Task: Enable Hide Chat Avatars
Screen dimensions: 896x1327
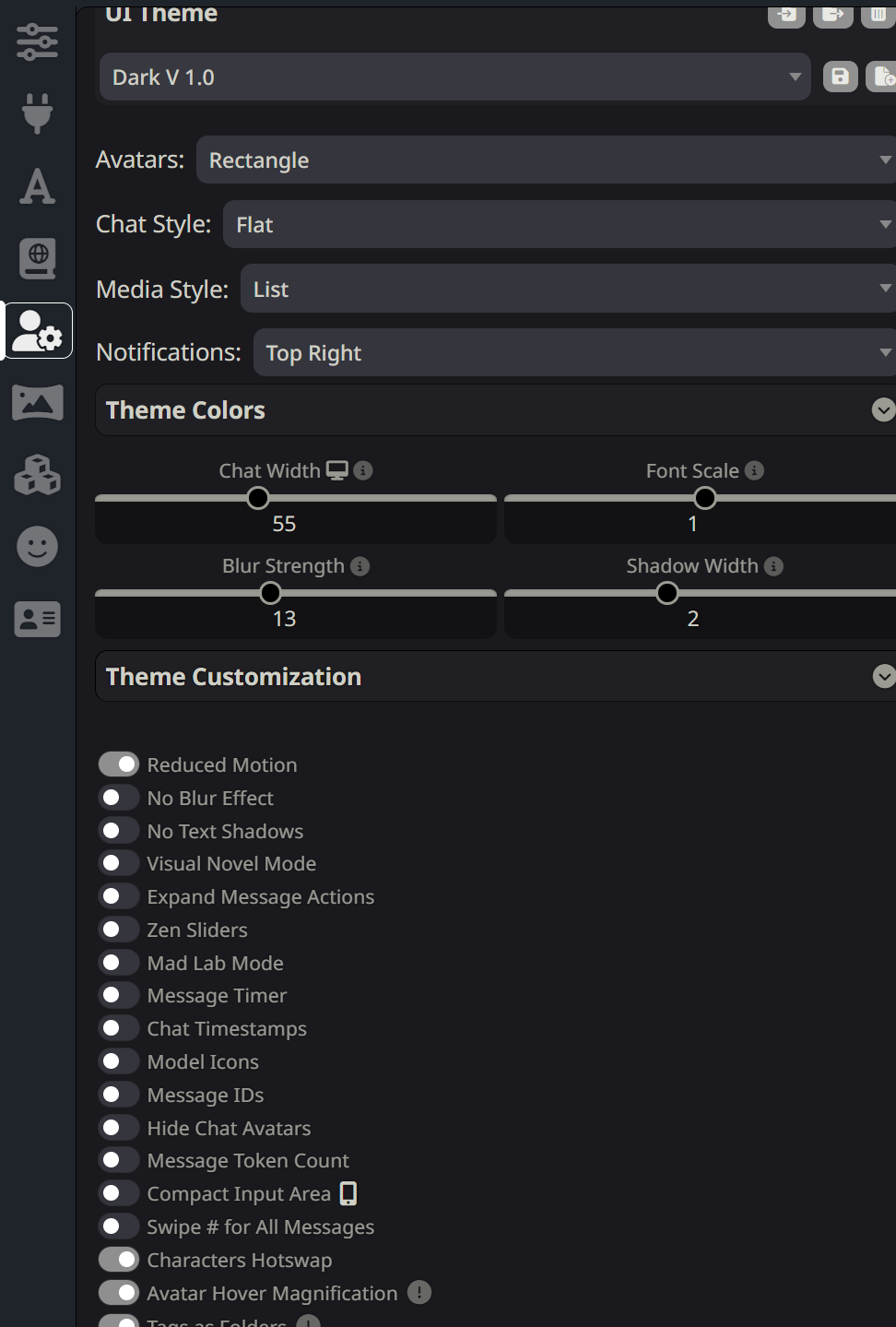Action: 119,1128
